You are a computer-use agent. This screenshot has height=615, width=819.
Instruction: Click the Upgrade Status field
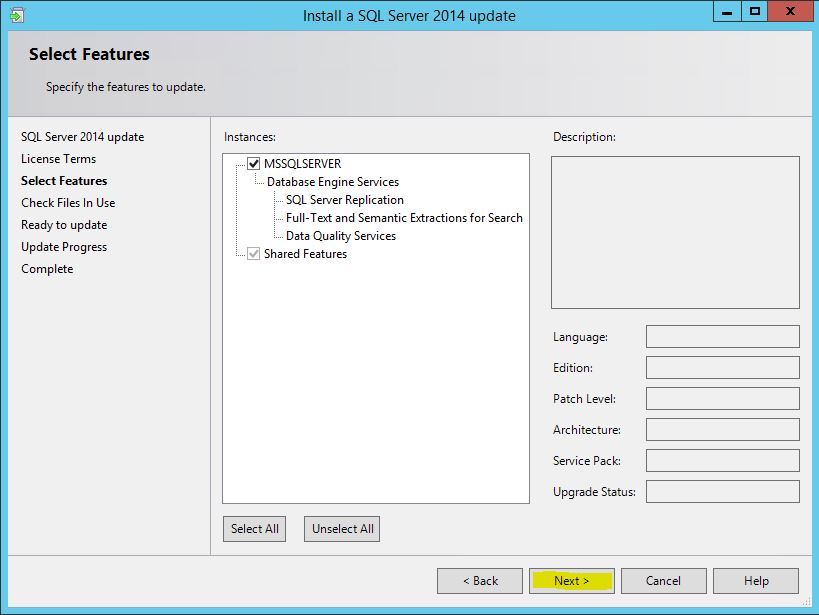point(723,491)
